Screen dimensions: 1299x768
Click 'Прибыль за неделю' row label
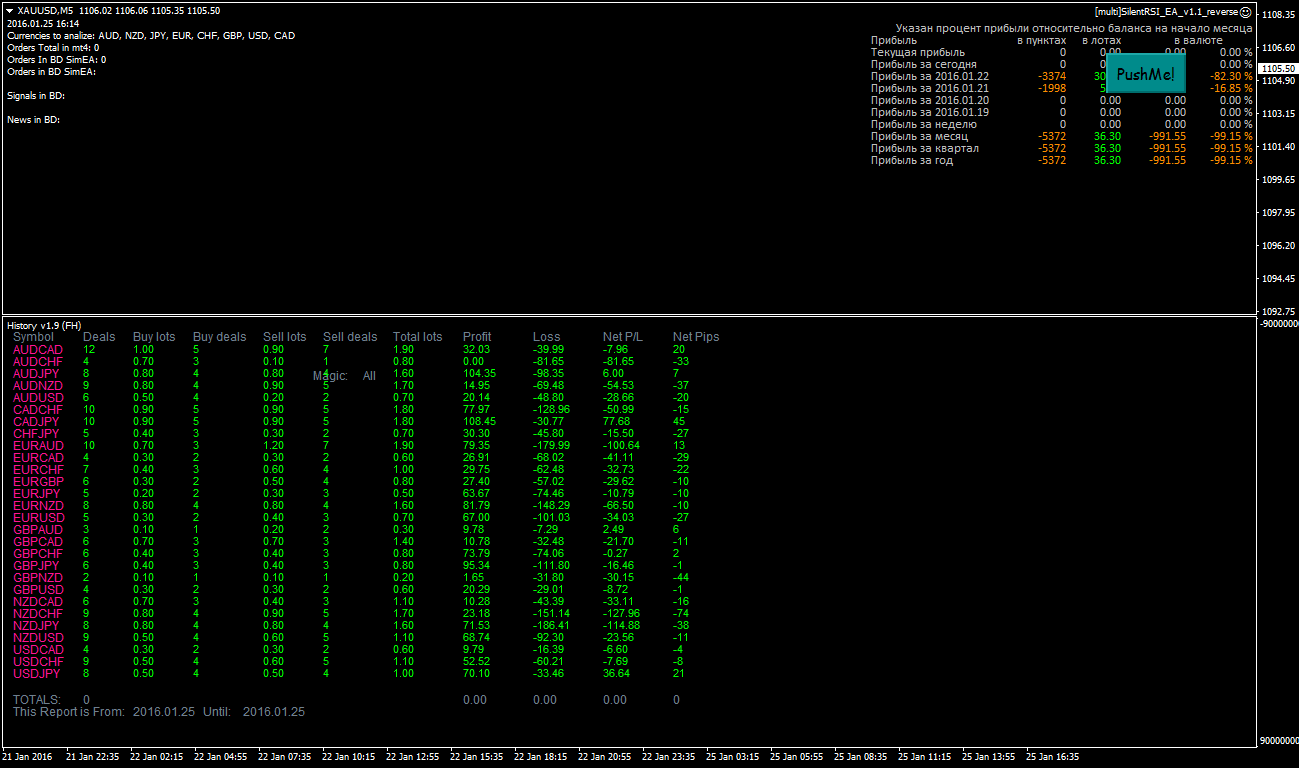[x=924, y=124]
